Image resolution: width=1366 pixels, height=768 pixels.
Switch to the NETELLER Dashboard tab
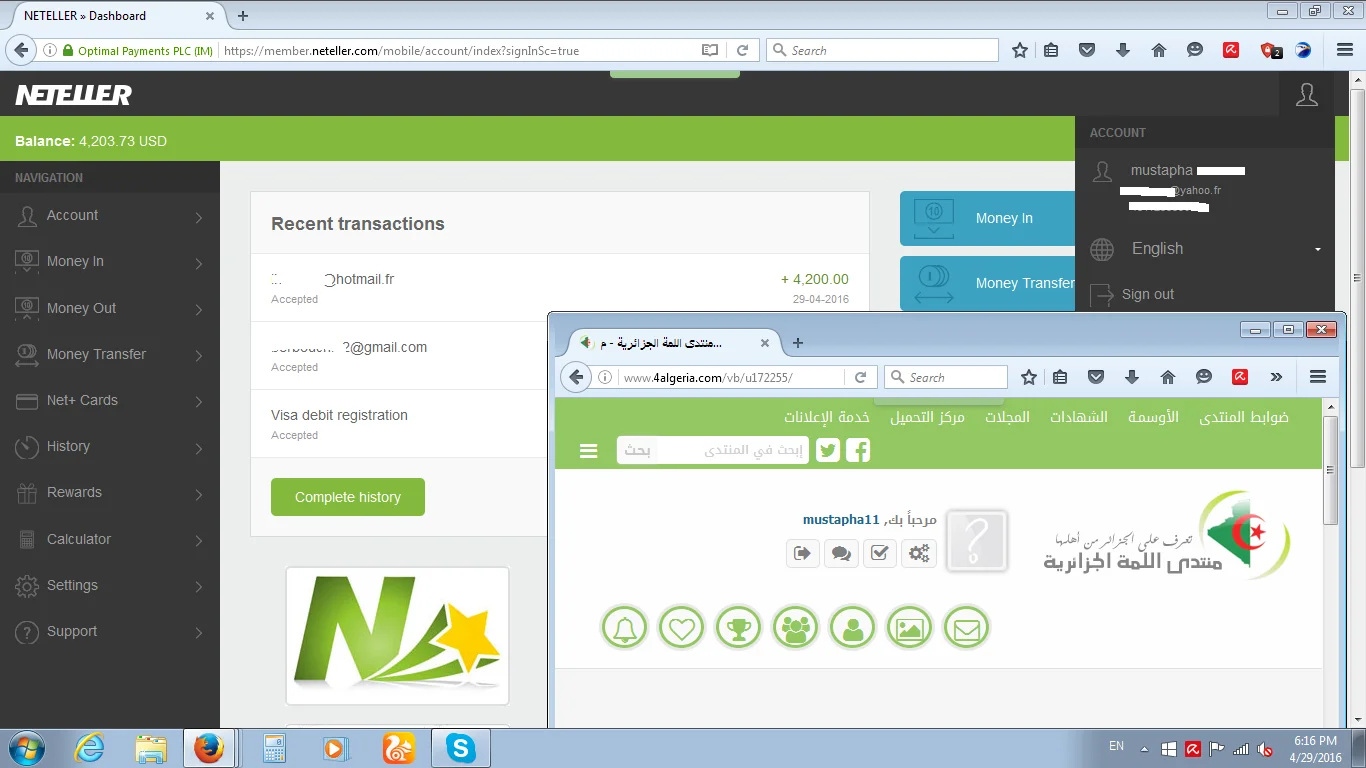point(110,16)
